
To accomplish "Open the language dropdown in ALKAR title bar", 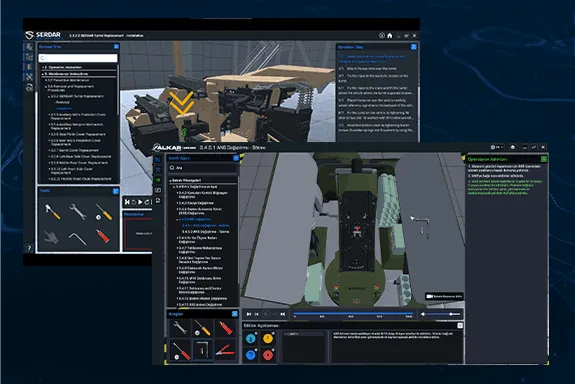I will tap(498, 147).
